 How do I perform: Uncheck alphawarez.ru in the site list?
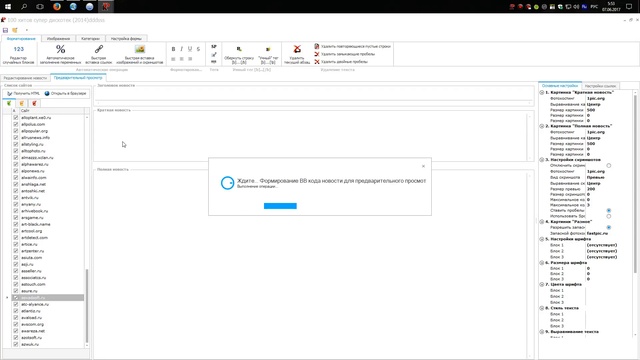point(16,164)
